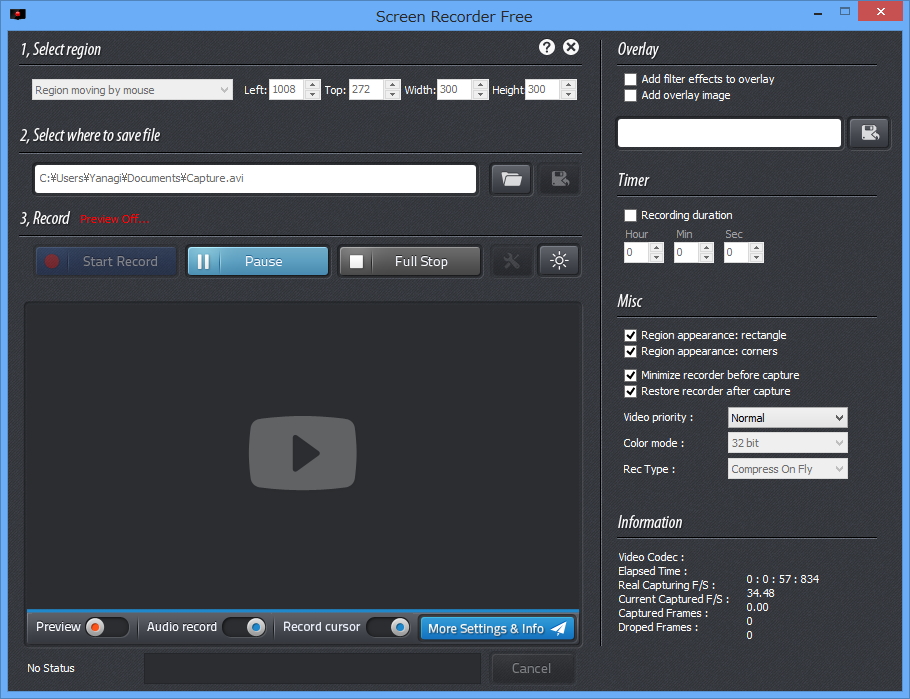Decrease Min timer value
Image resolution: width=910 pixels, height=699 pixels.
pyautogui.click(x=706, y=257)
